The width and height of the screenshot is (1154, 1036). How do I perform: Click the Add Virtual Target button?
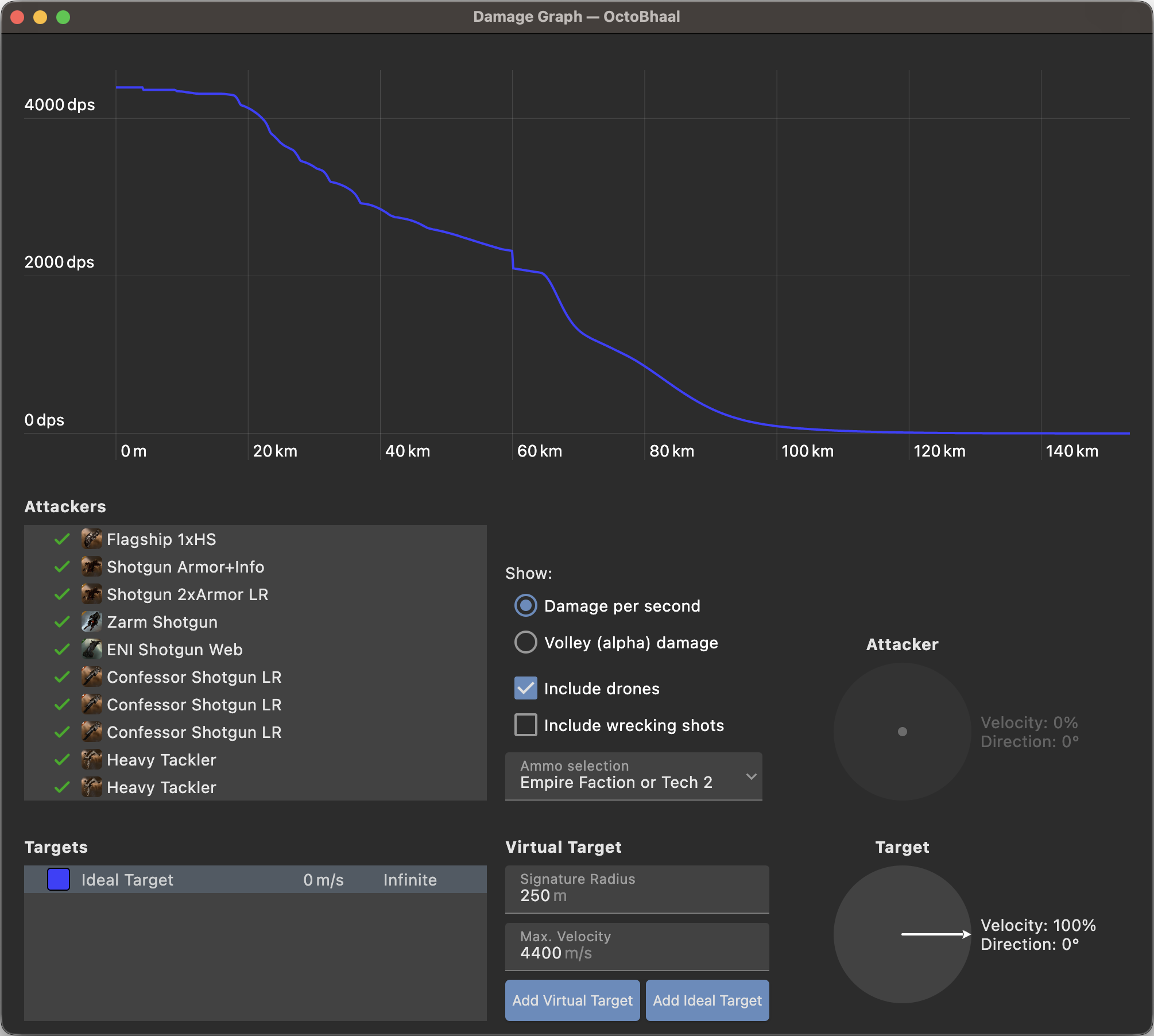point(572,1000)
